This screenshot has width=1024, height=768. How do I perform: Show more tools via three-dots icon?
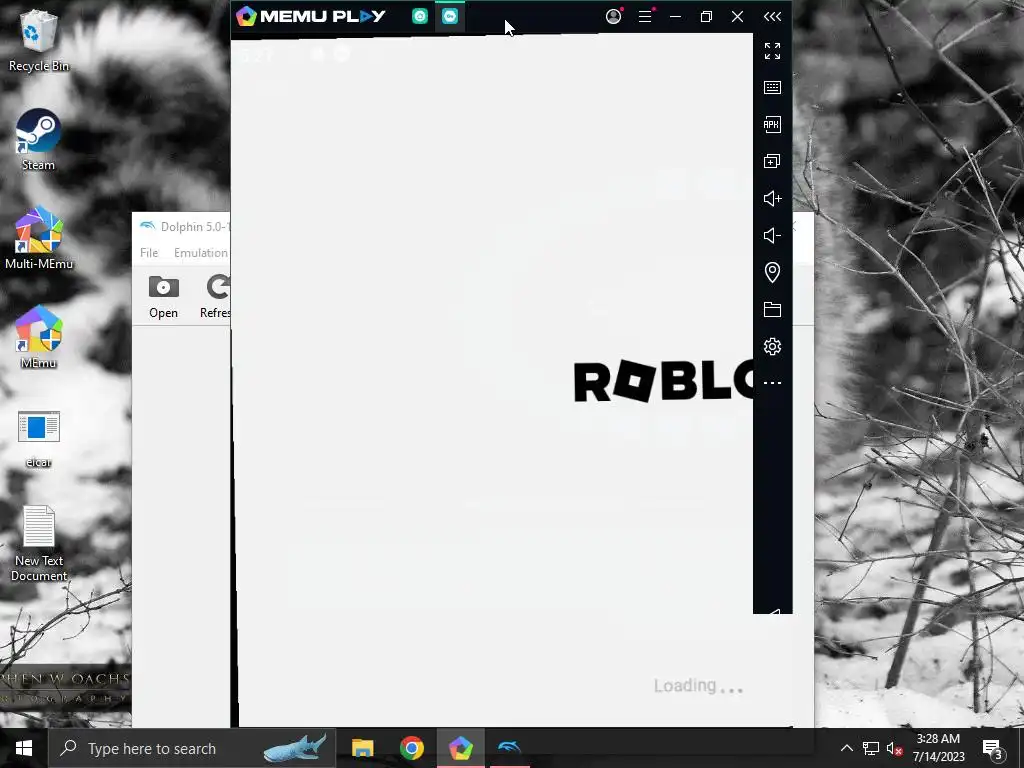coord(772,383)
